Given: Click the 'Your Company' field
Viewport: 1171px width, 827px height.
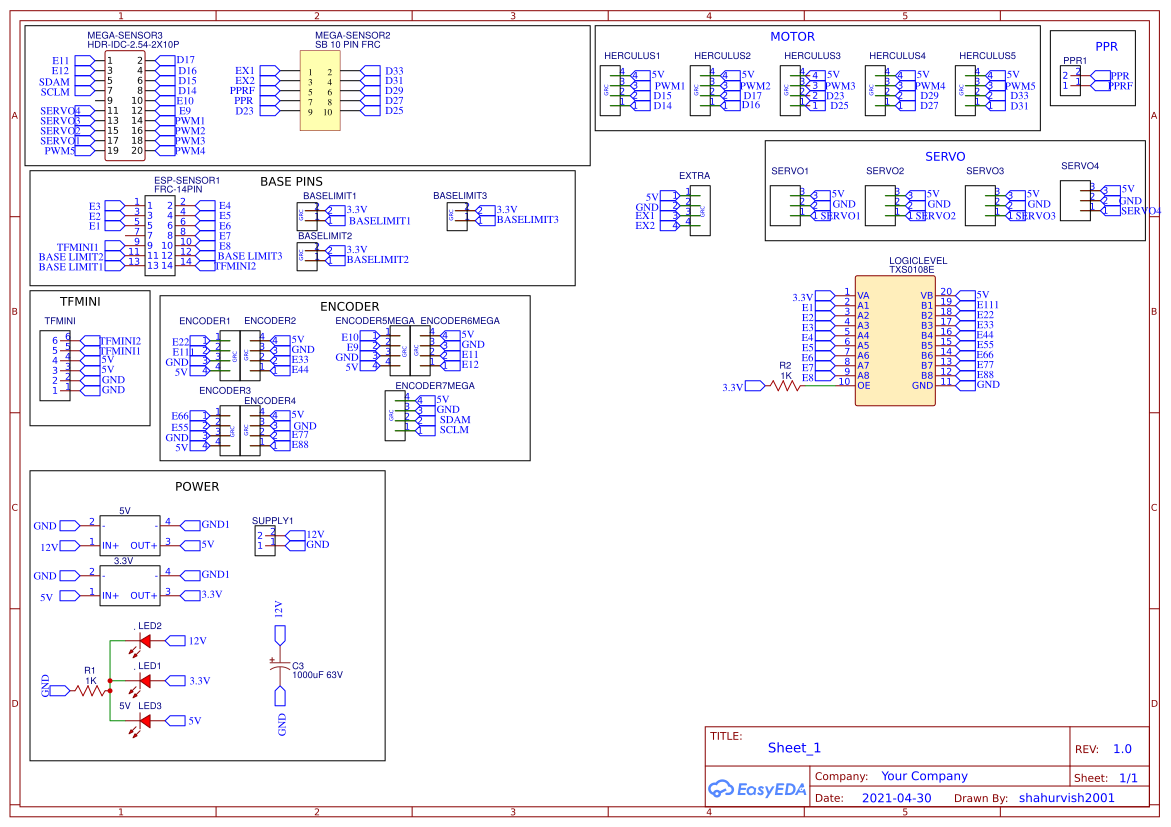Looking at the screenshot, I should point(924,776).
